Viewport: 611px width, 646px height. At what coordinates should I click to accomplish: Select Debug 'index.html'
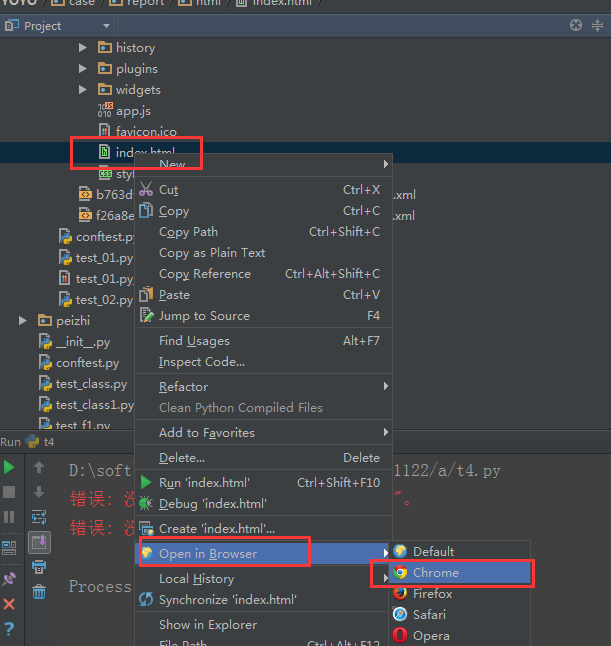264,503
